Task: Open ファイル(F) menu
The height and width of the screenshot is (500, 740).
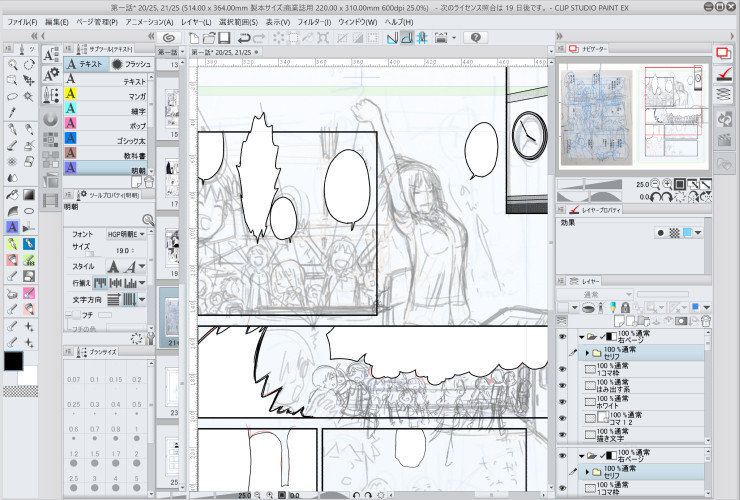Action: 22,22
